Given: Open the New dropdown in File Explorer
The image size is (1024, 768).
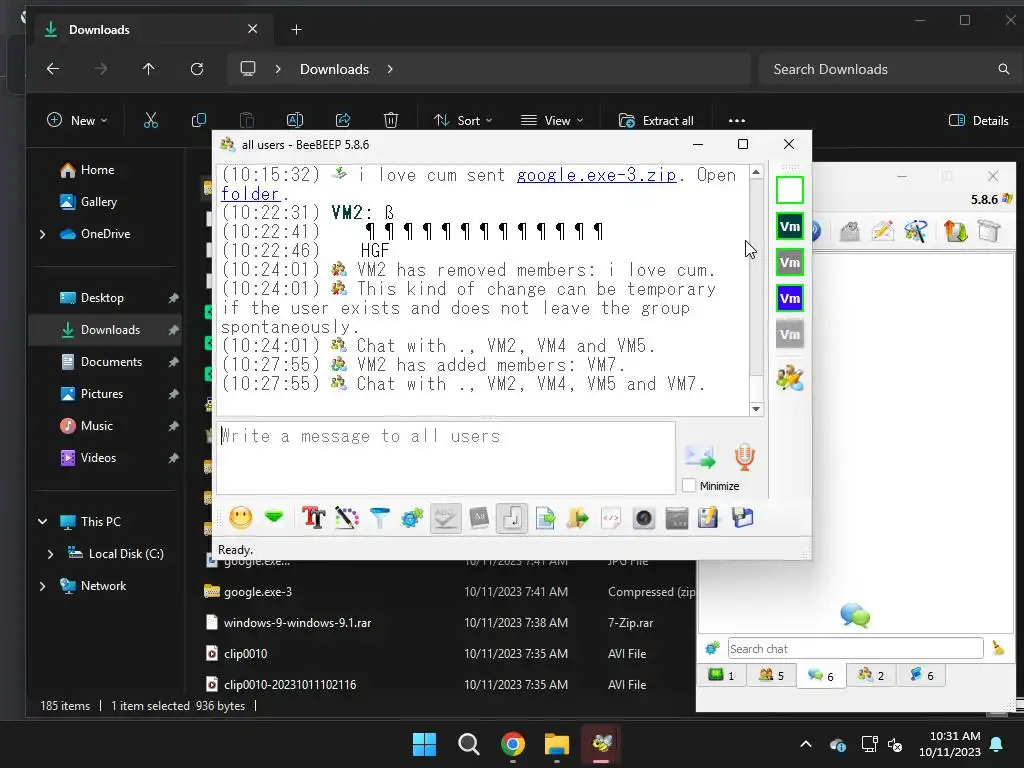Looking at the screenshot, I should [x=77, y=120].
